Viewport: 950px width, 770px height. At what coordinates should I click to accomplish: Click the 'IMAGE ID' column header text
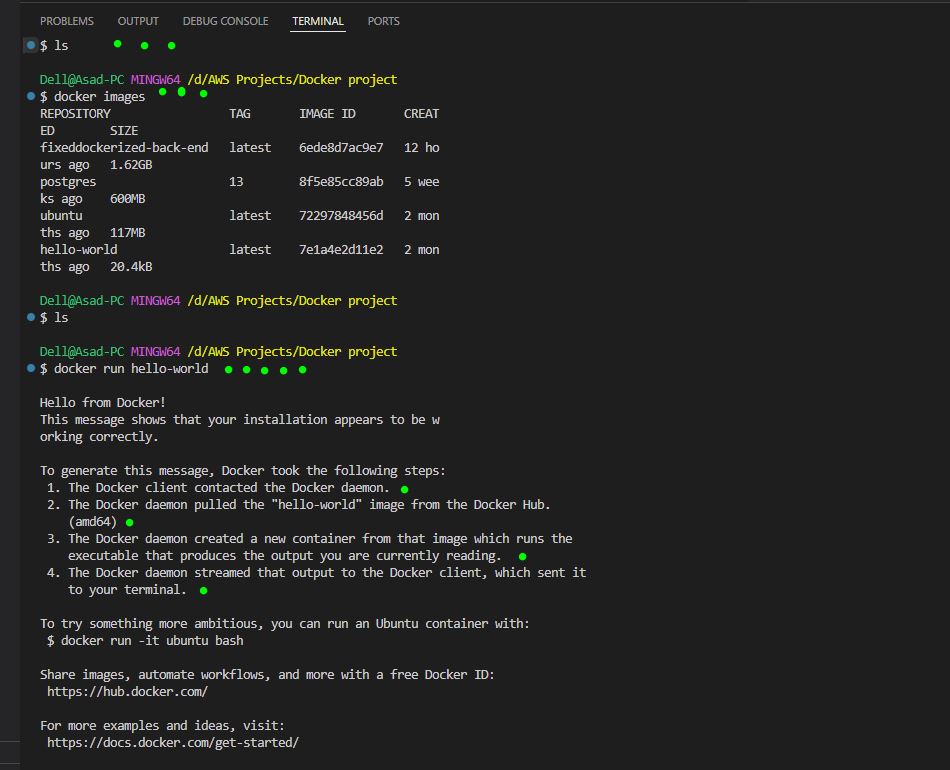327,114
